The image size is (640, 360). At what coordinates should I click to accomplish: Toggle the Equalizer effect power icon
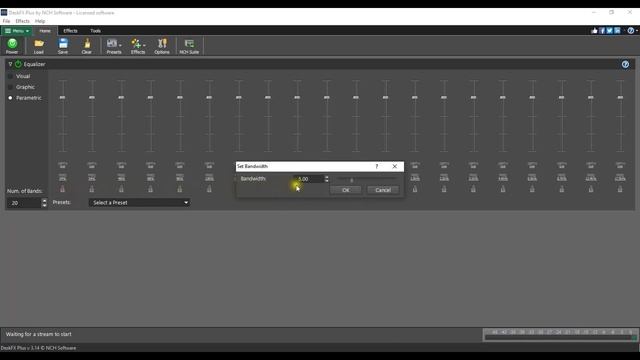click(18, 64)
